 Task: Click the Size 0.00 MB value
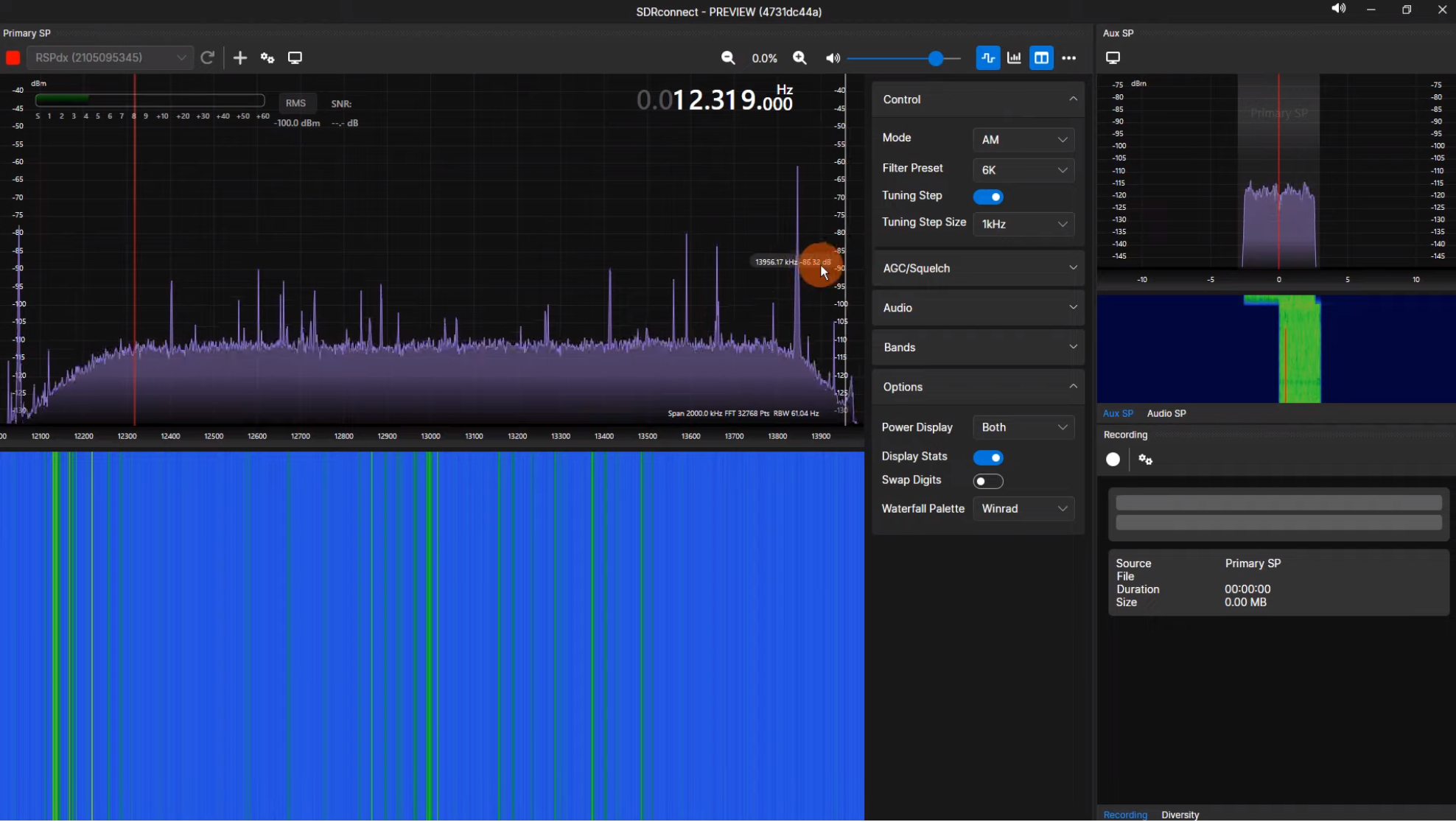coord(1245,603)
